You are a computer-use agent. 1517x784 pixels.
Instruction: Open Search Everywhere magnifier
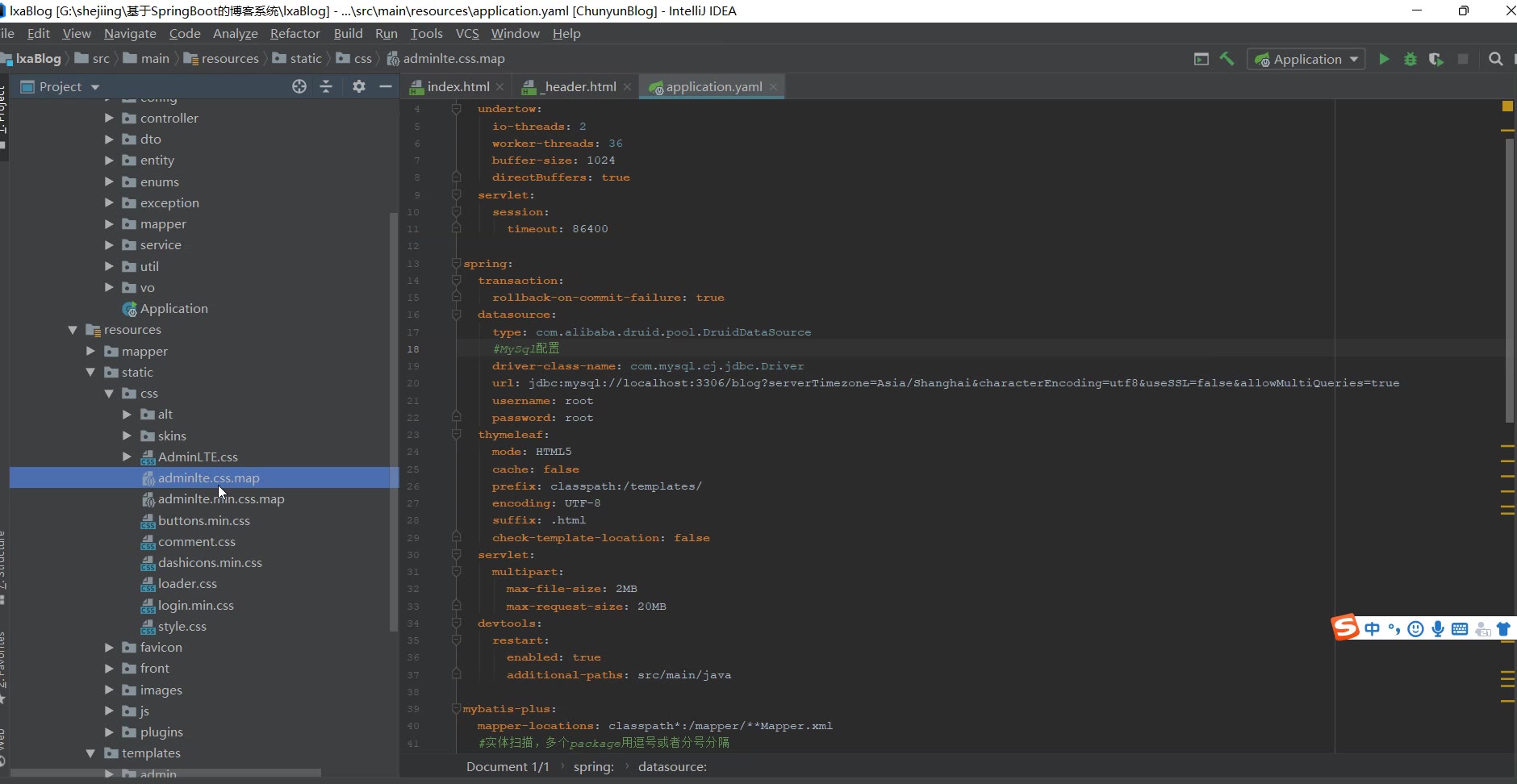click(x=1495, y=59)
